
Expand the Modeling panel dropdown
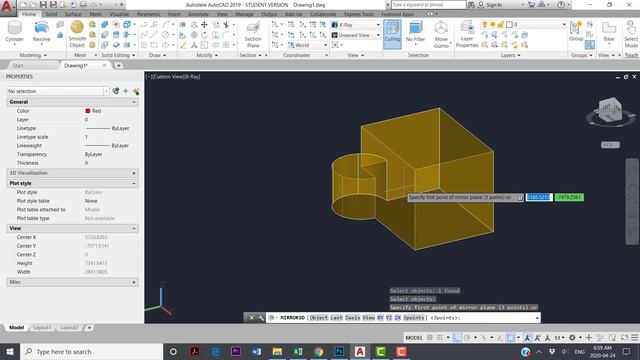click(x=33, y=55)
